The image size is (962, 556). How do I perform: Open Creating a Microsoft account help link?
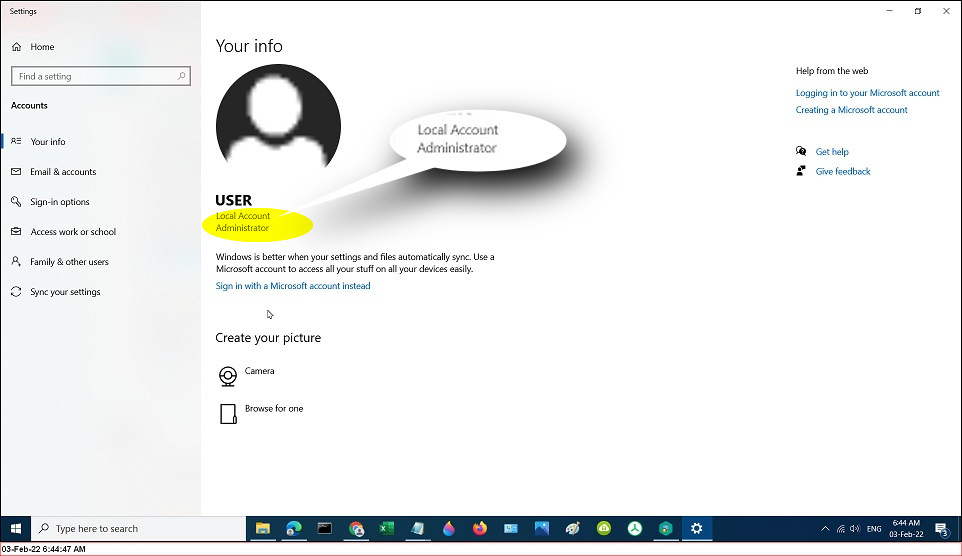(x=852, y=110)
